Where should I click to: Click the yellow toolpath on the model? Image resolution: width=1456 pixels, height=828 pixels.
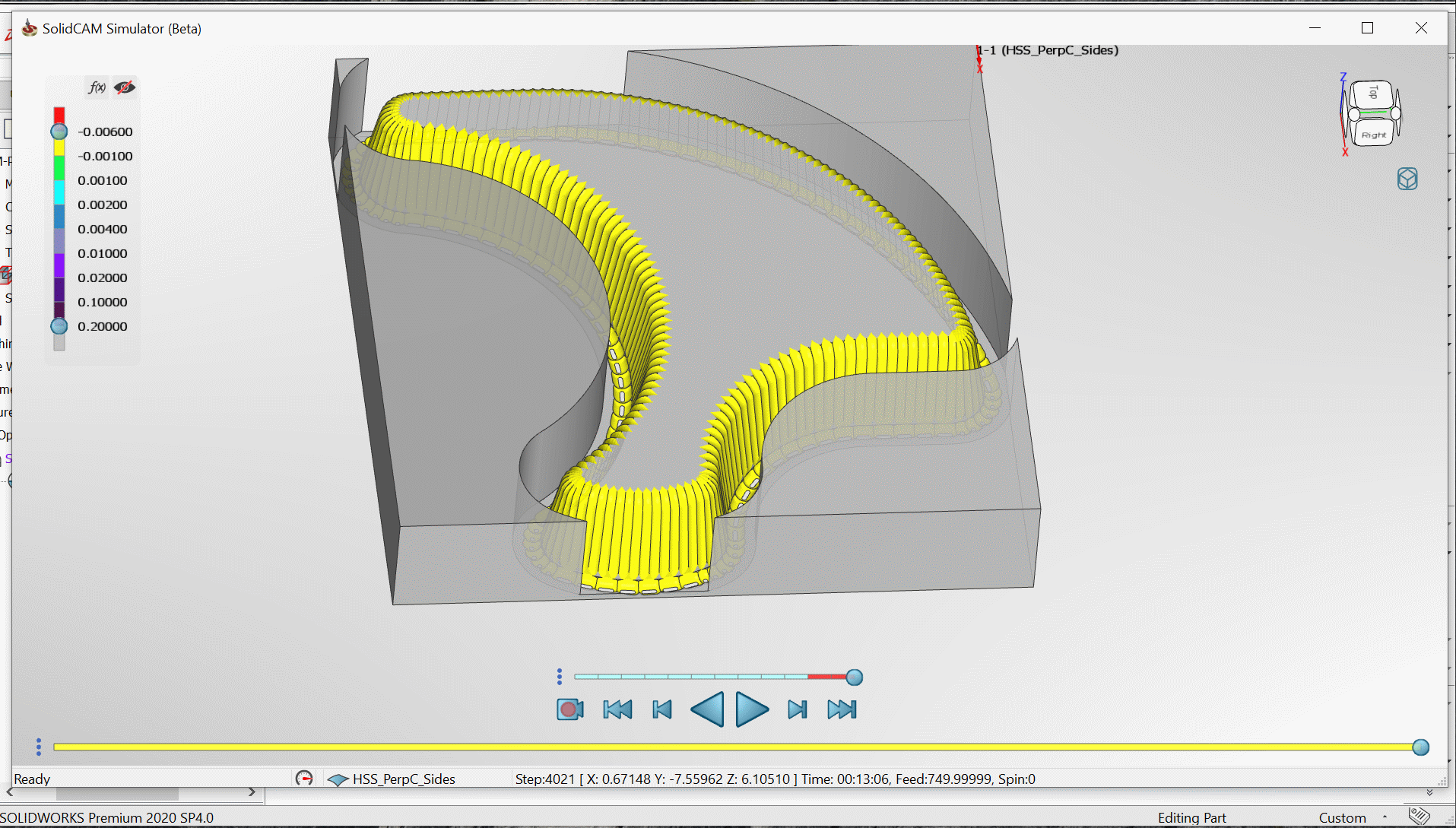[x=646, y=532]
